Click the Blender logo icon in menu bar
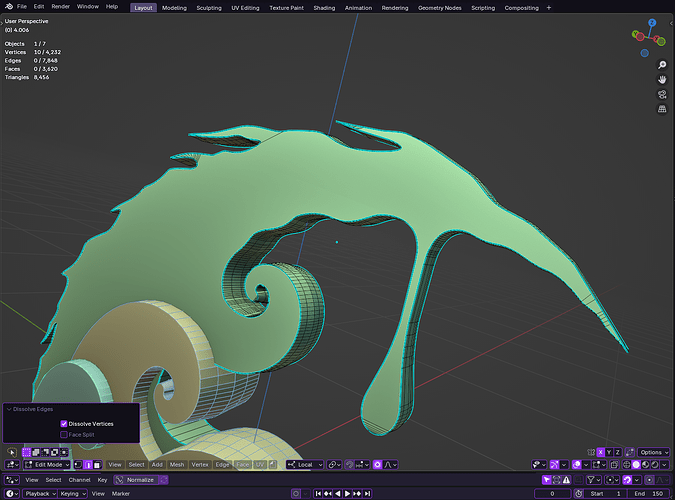675x500 pixels. click(9, 6)
